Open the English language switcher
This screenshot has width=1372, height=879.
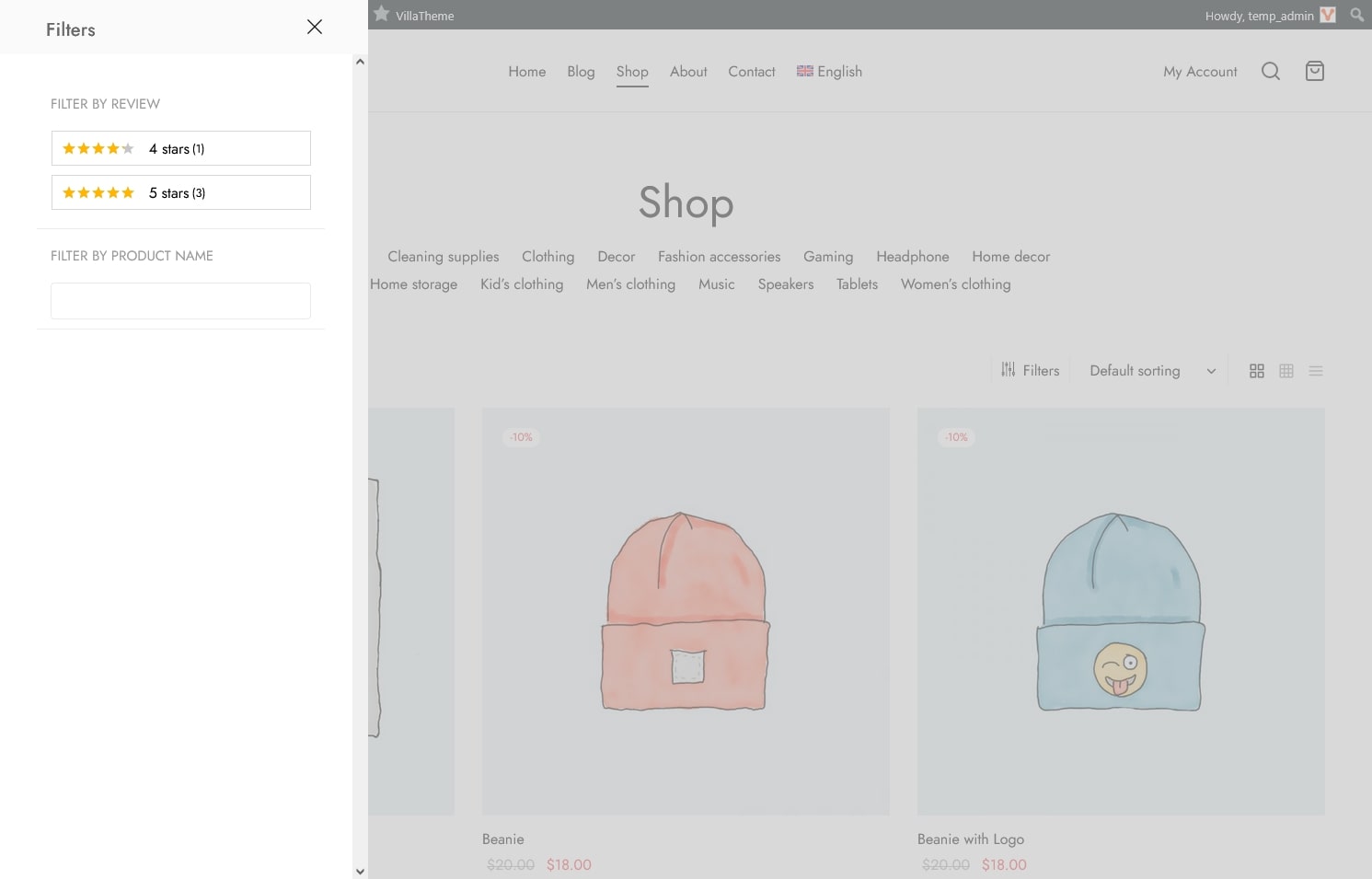pos(829,72)
